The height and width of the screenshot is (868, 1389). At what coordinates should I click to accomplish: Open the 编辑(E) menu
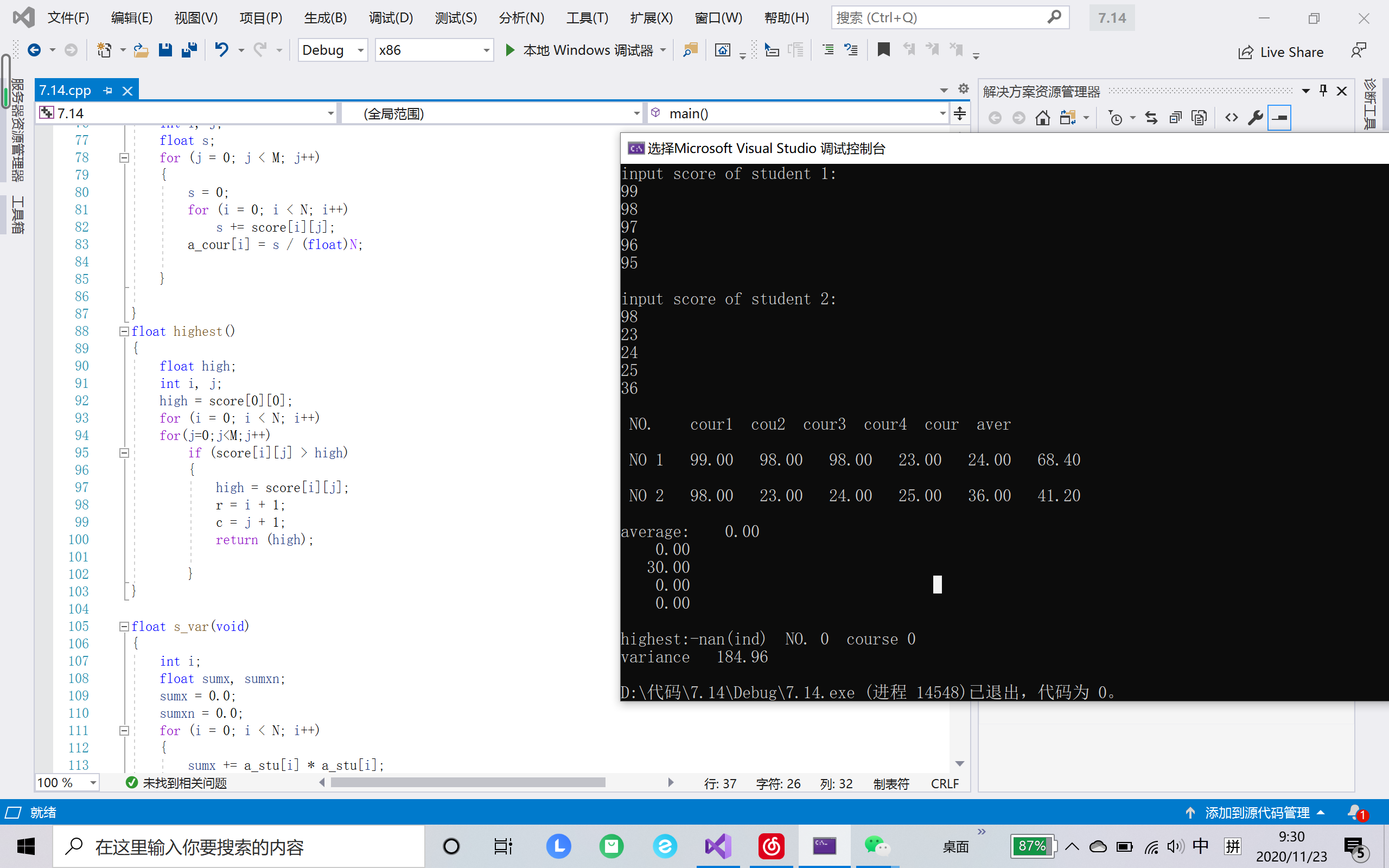click(x=132, y=18)
